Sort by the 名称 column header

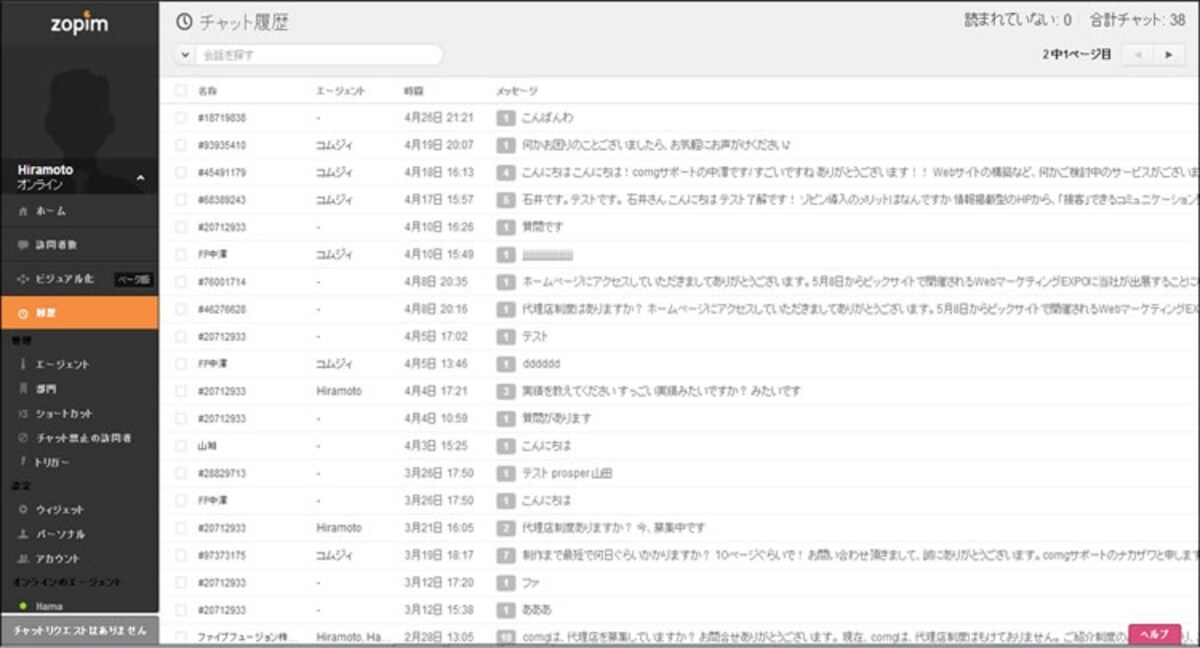(x=207, y=91)
